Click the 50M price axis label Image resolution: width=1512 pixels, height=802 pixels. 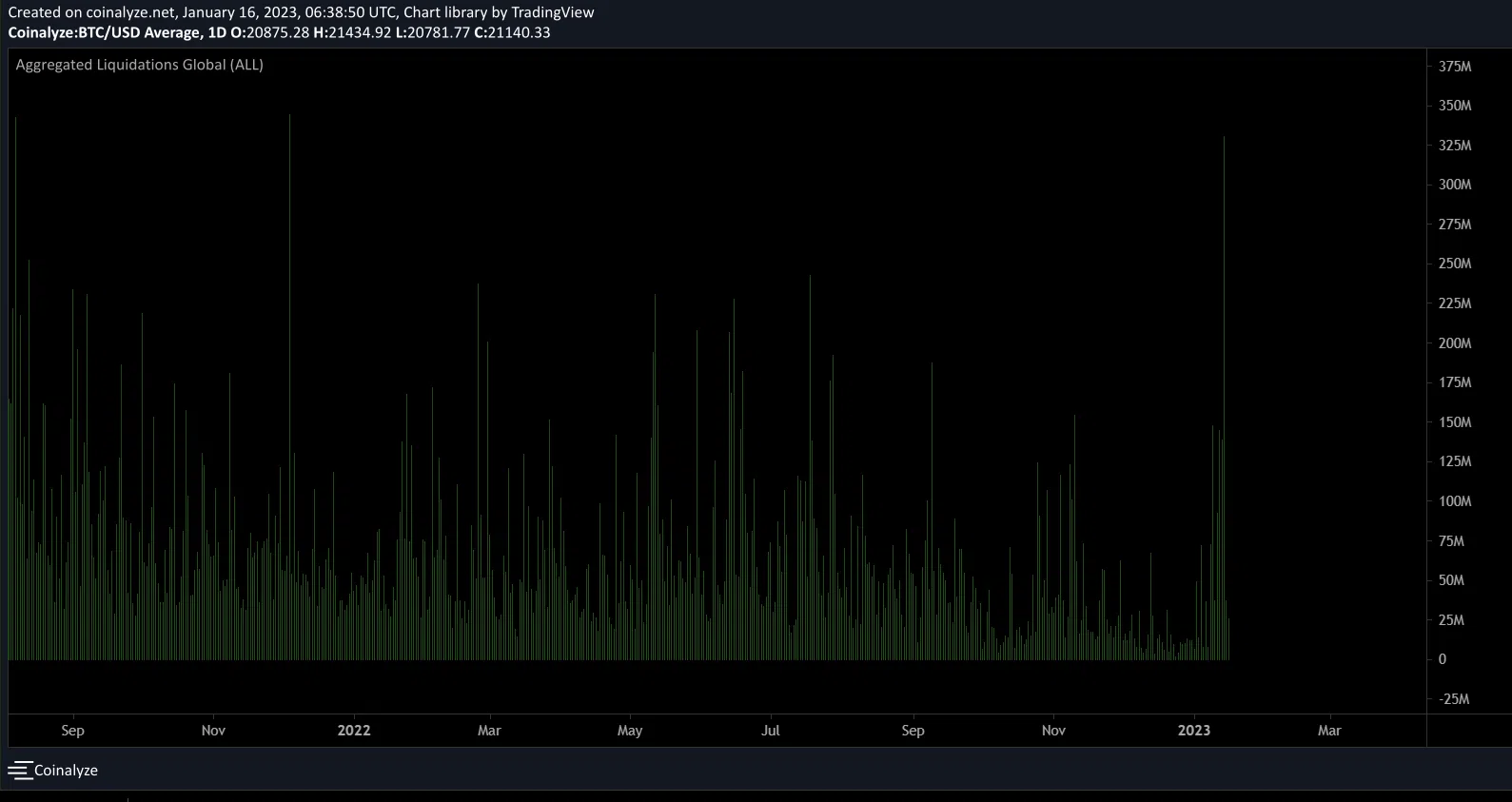click(x=1451, y=580)
